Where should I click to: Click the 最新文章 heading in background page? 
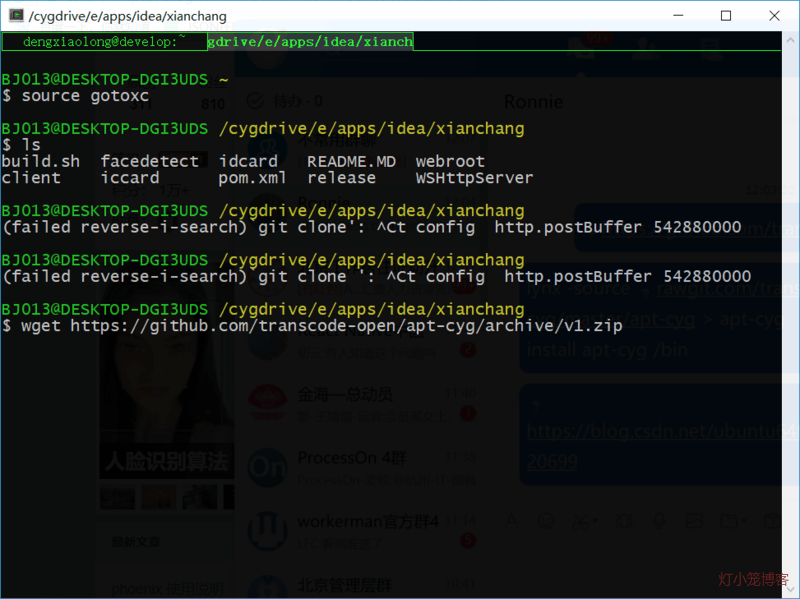[136, 542]
